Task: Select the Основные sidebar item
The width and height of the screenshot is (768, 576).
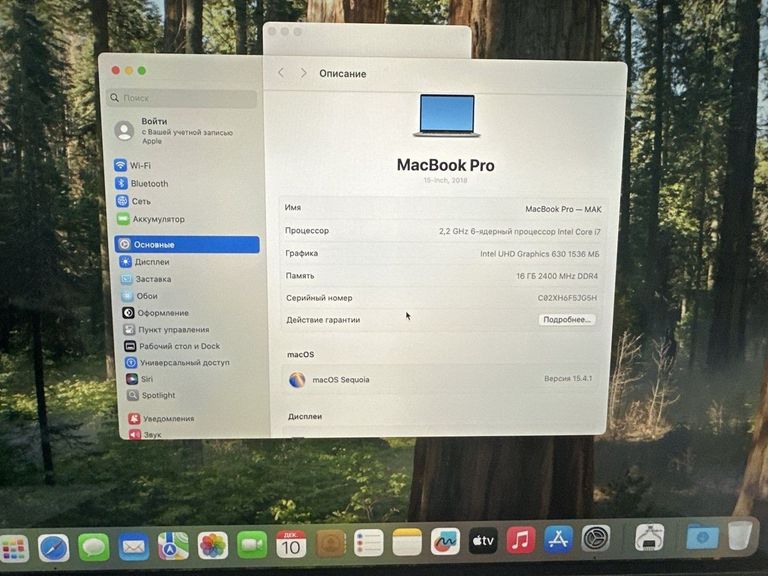Action: (x=187, y=244)
